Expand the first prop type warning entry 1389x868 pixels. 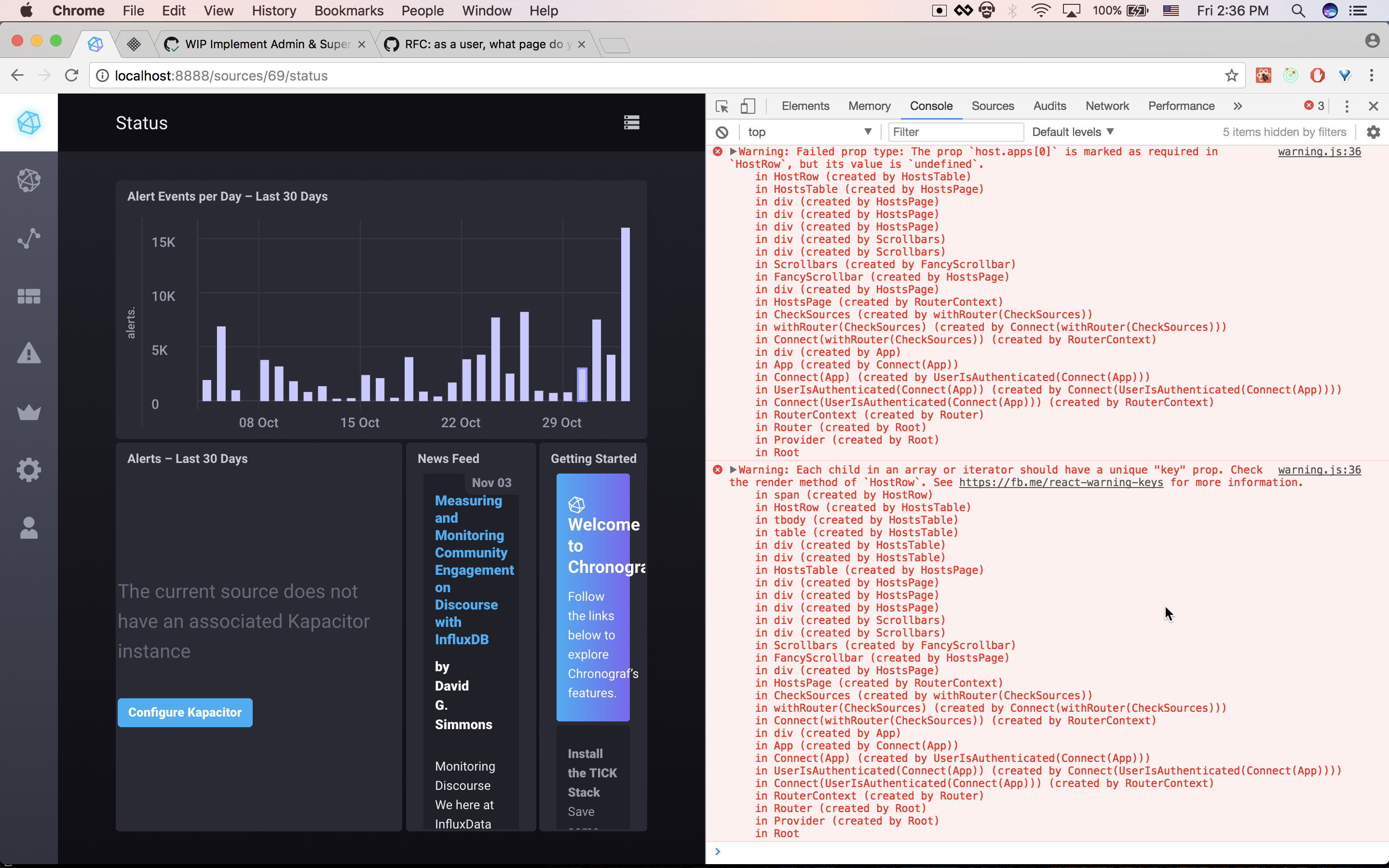point(734,151)
